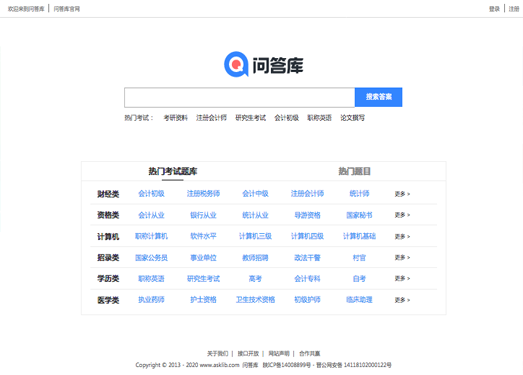
Task: Open the 合作共赢 footer link
Action: [310, 353]
